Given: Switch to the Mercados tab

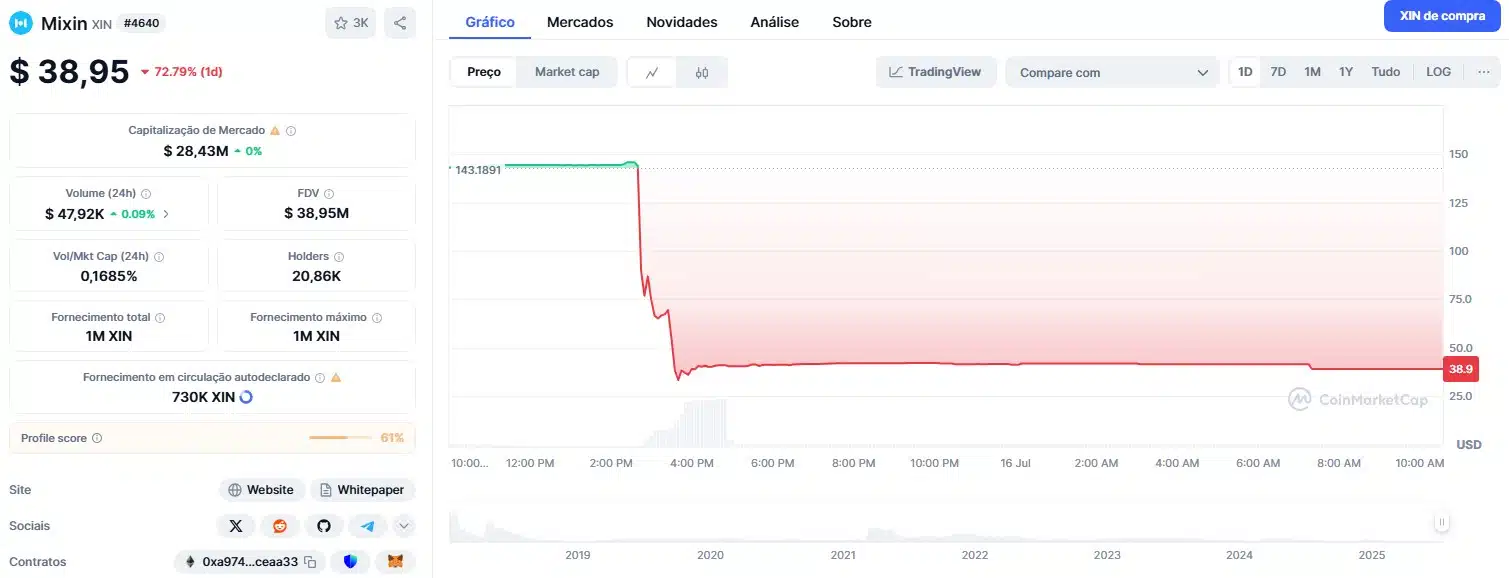Looking at the screenshot, I should click(580, 22).
